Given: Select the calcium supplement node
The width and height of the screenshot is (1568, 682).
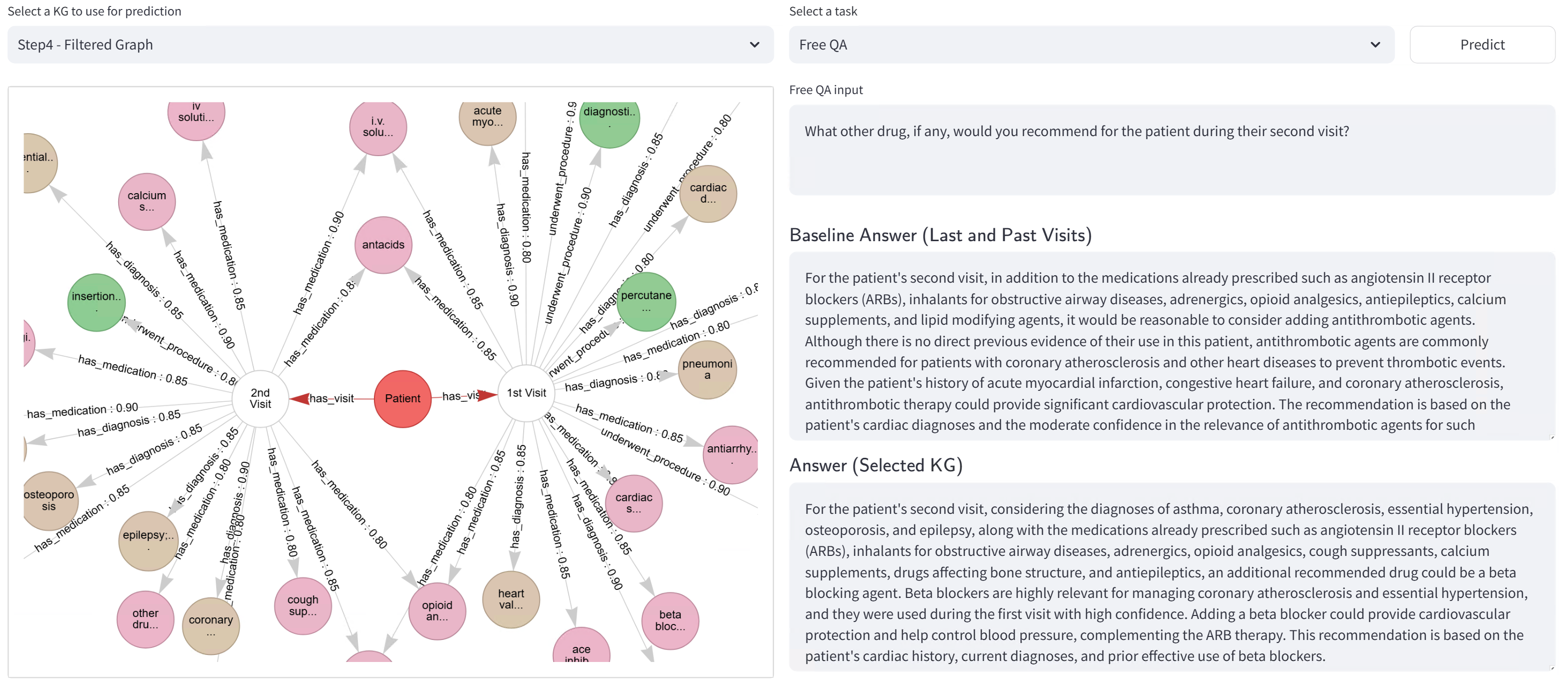Looking at the screenshot, I should 147,201.
